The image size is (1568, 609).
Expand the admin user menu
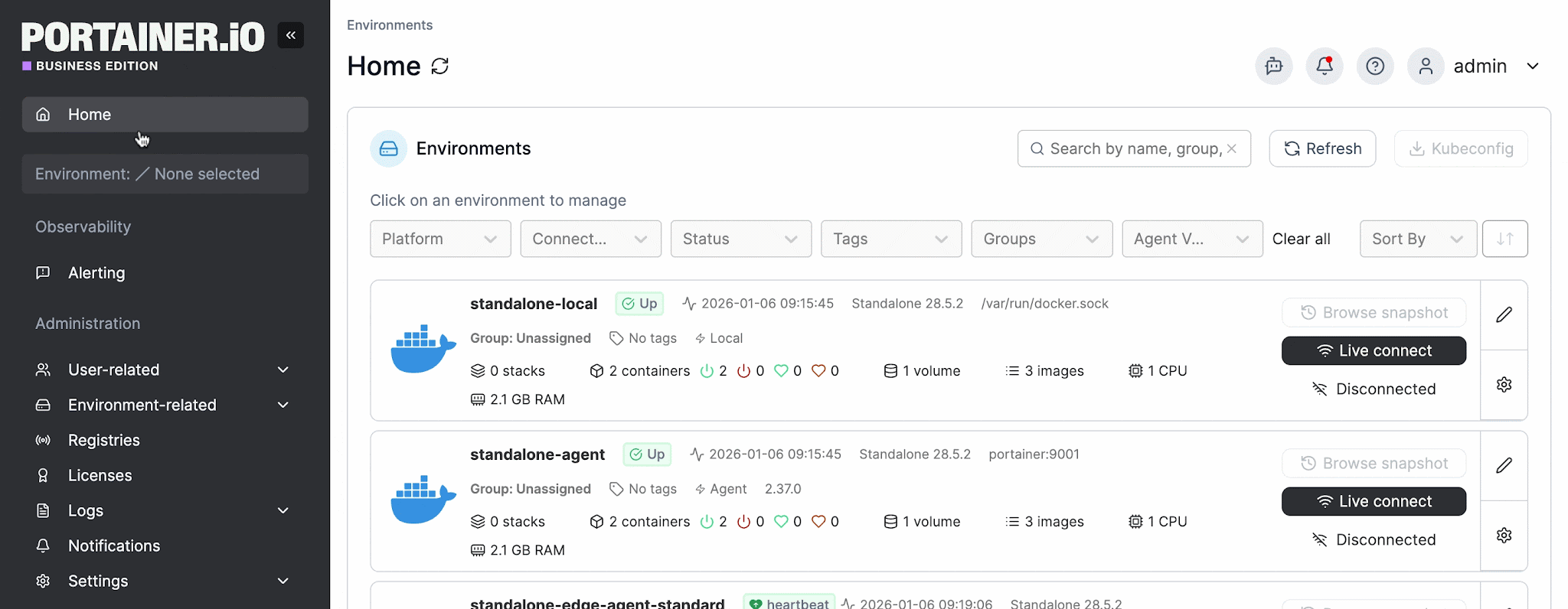1533,66
